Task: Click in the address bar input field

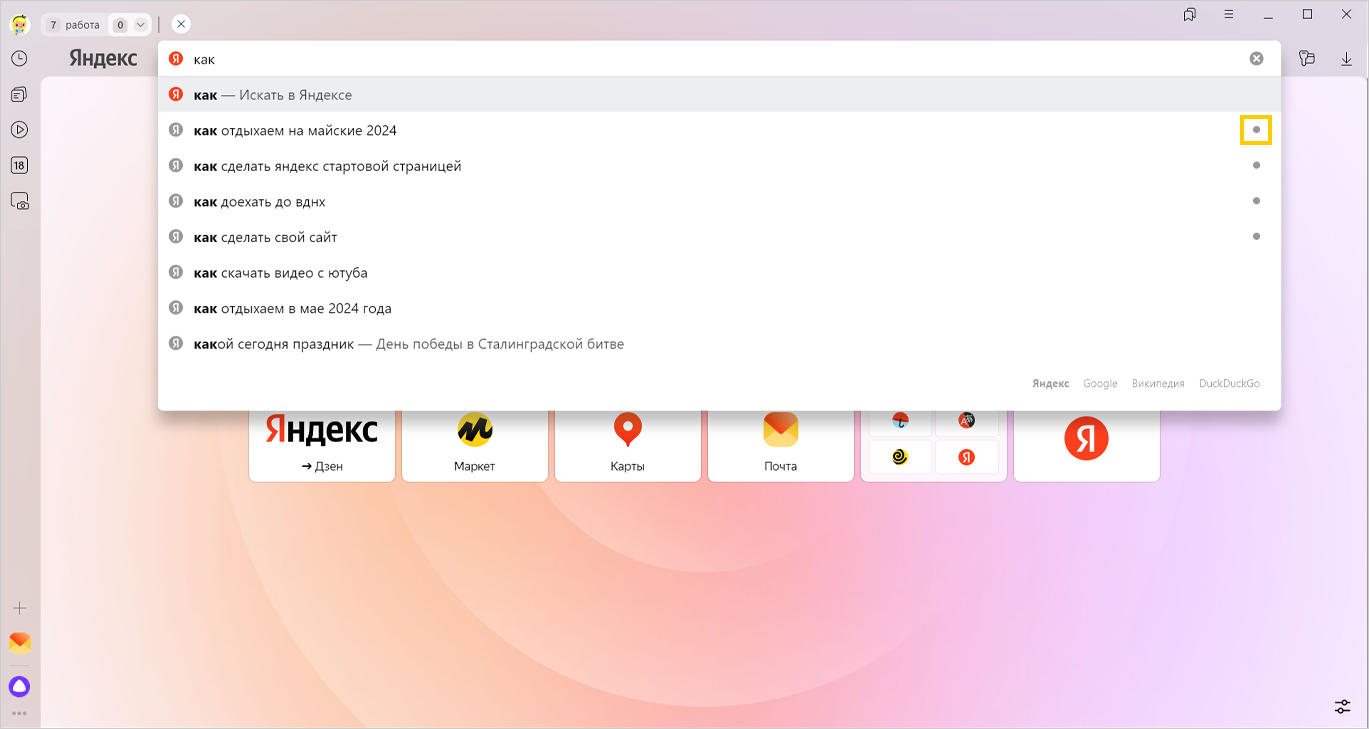Action: click(x=700, y=59)
